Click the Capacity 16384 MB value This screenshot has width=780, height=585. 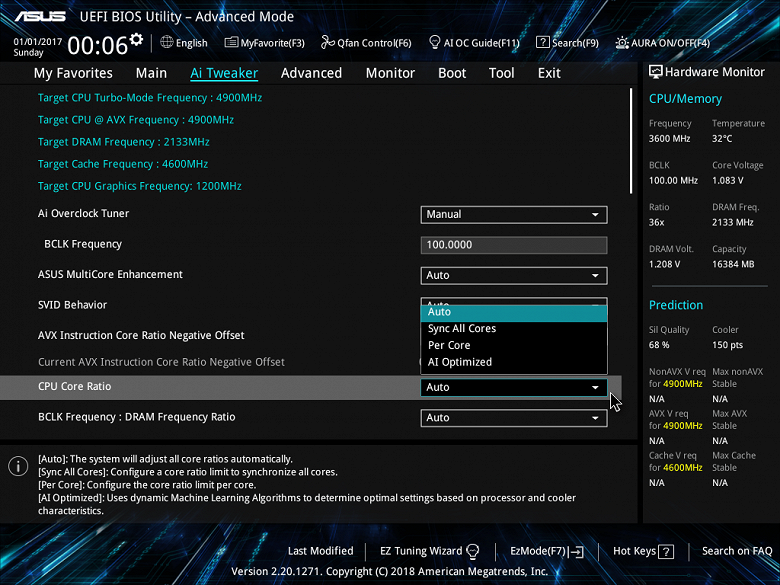pos(733,264)
